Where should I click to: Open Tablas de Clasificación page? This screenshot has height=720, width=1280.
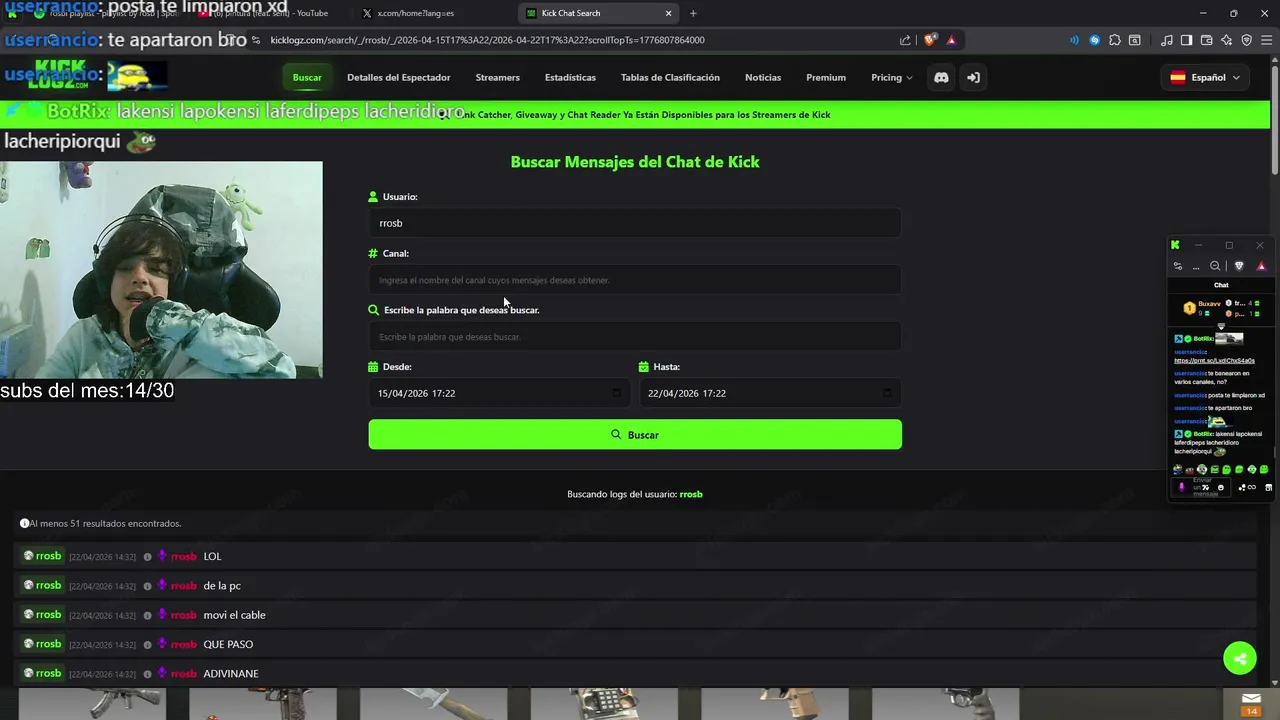coord(670,77)
